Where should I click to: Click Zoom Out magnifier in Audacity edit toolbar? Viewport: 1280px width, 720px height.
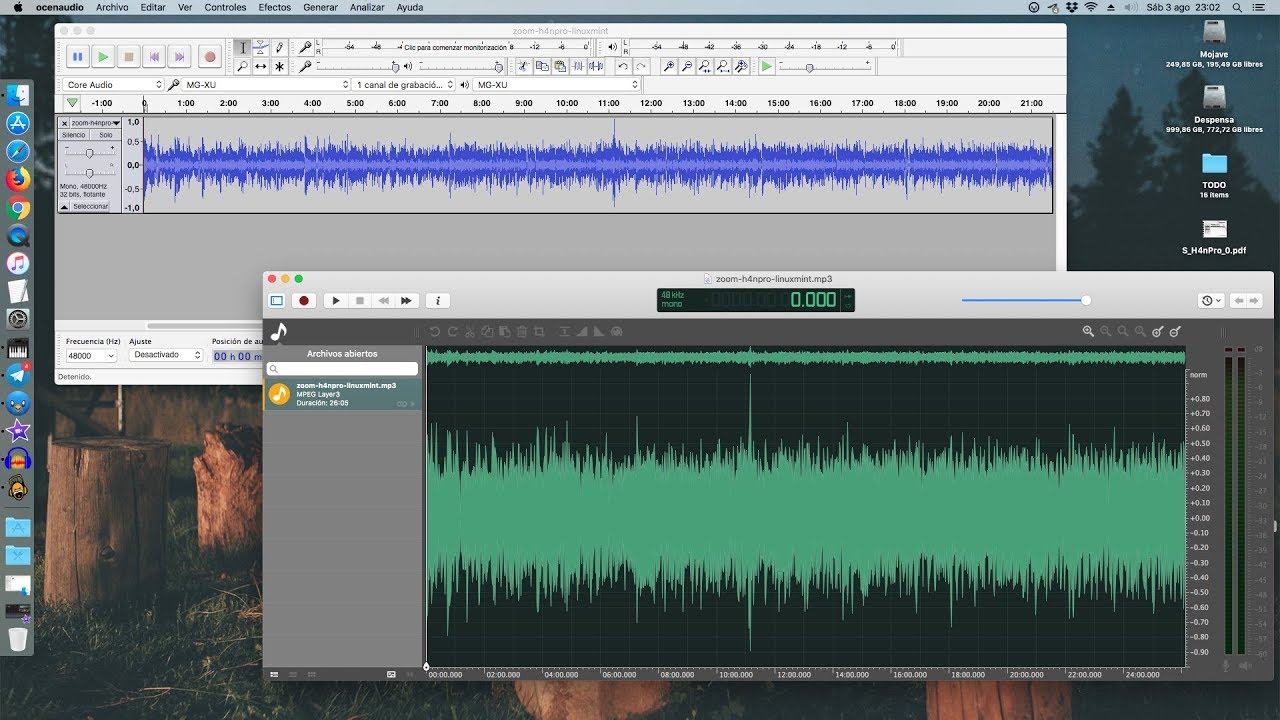coord(687,66)
